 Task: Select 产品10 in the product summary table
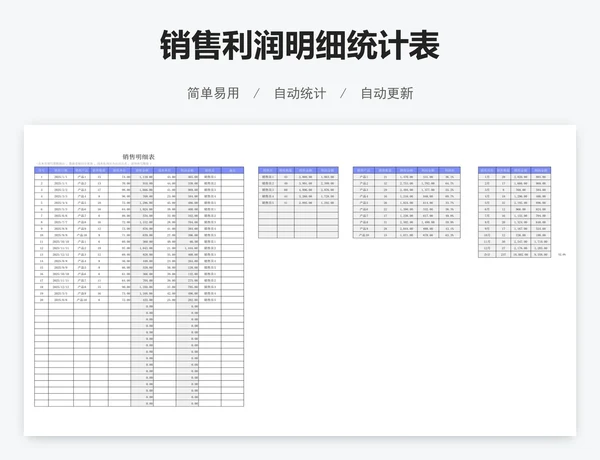point(364,235)
